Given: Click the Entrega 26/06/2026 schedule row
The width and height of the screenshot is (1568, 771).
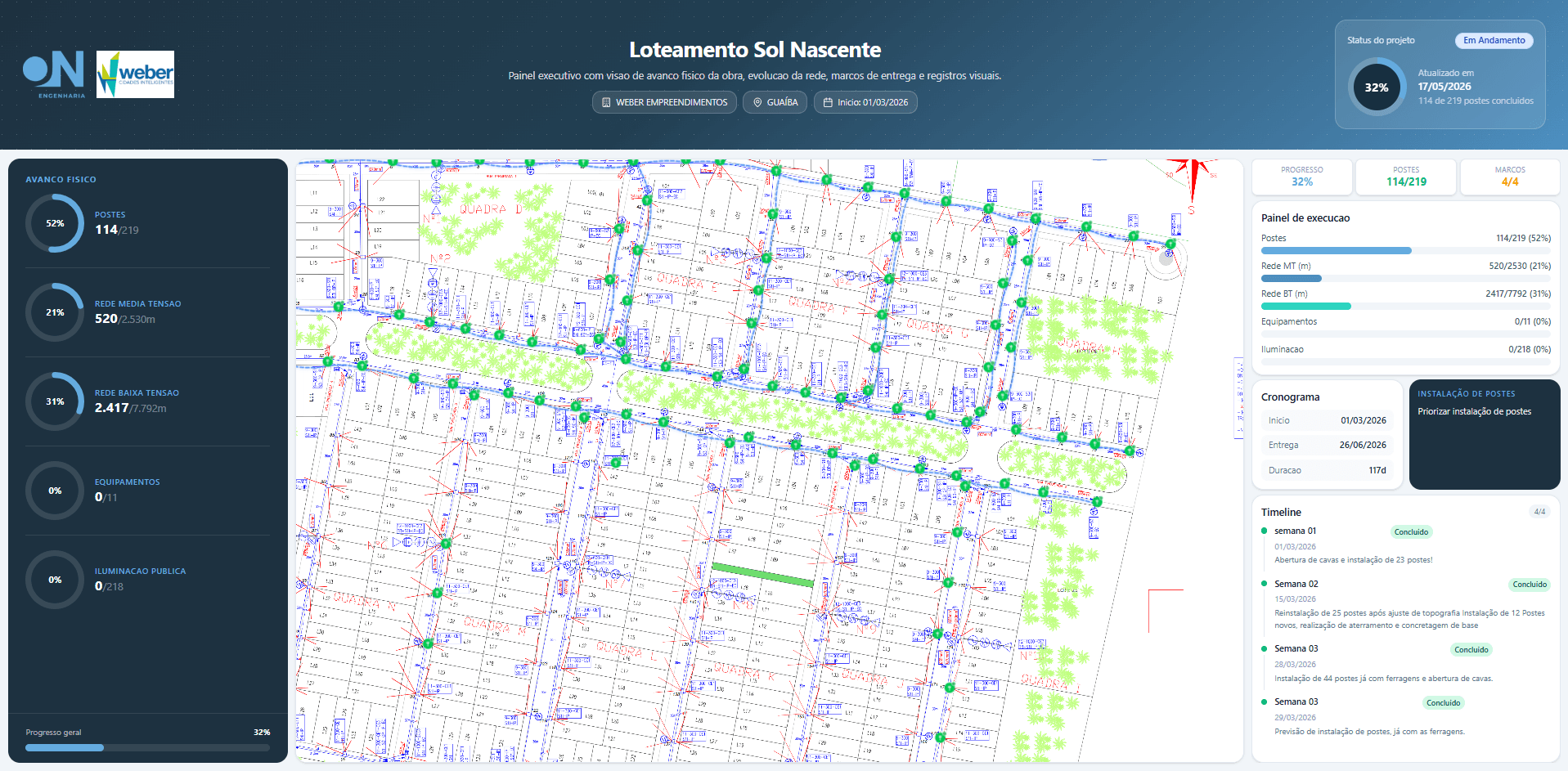Looking at the screenshot, I should [1328, 445].
